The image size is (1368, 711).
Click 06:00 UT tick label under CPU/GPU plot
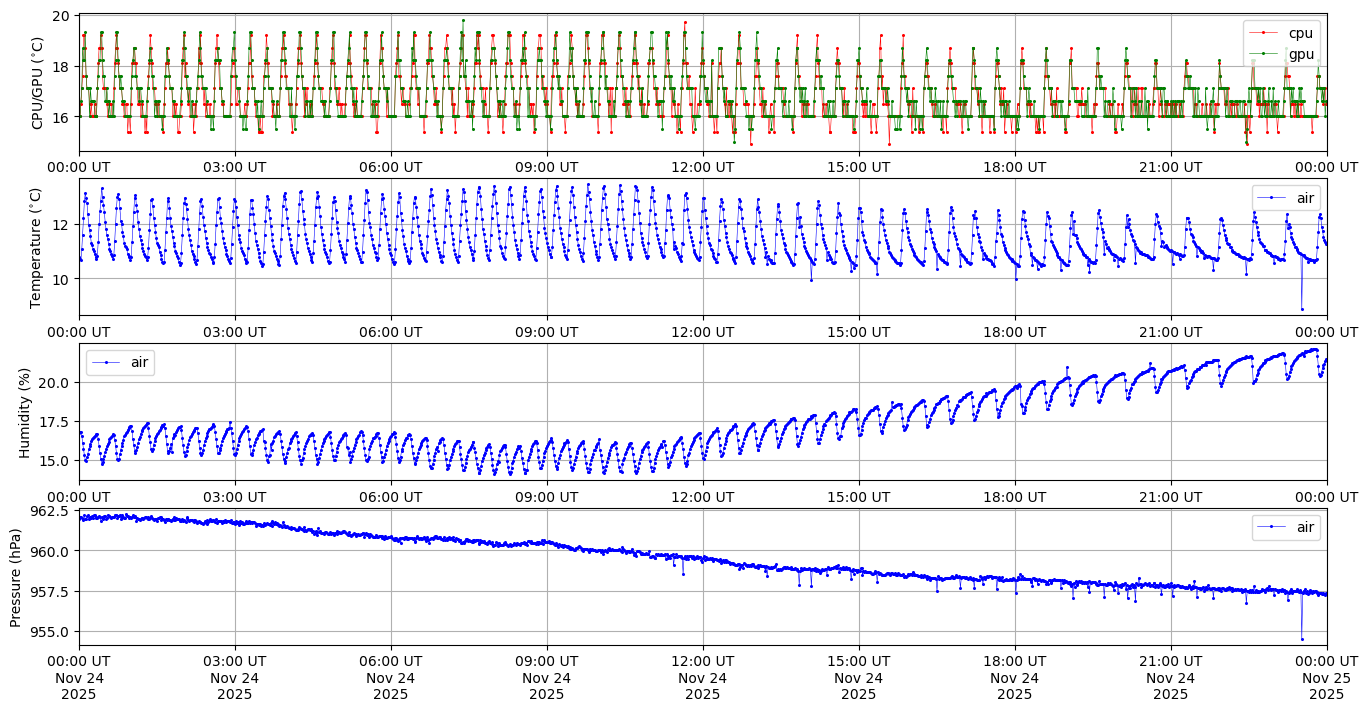point(390,167)
